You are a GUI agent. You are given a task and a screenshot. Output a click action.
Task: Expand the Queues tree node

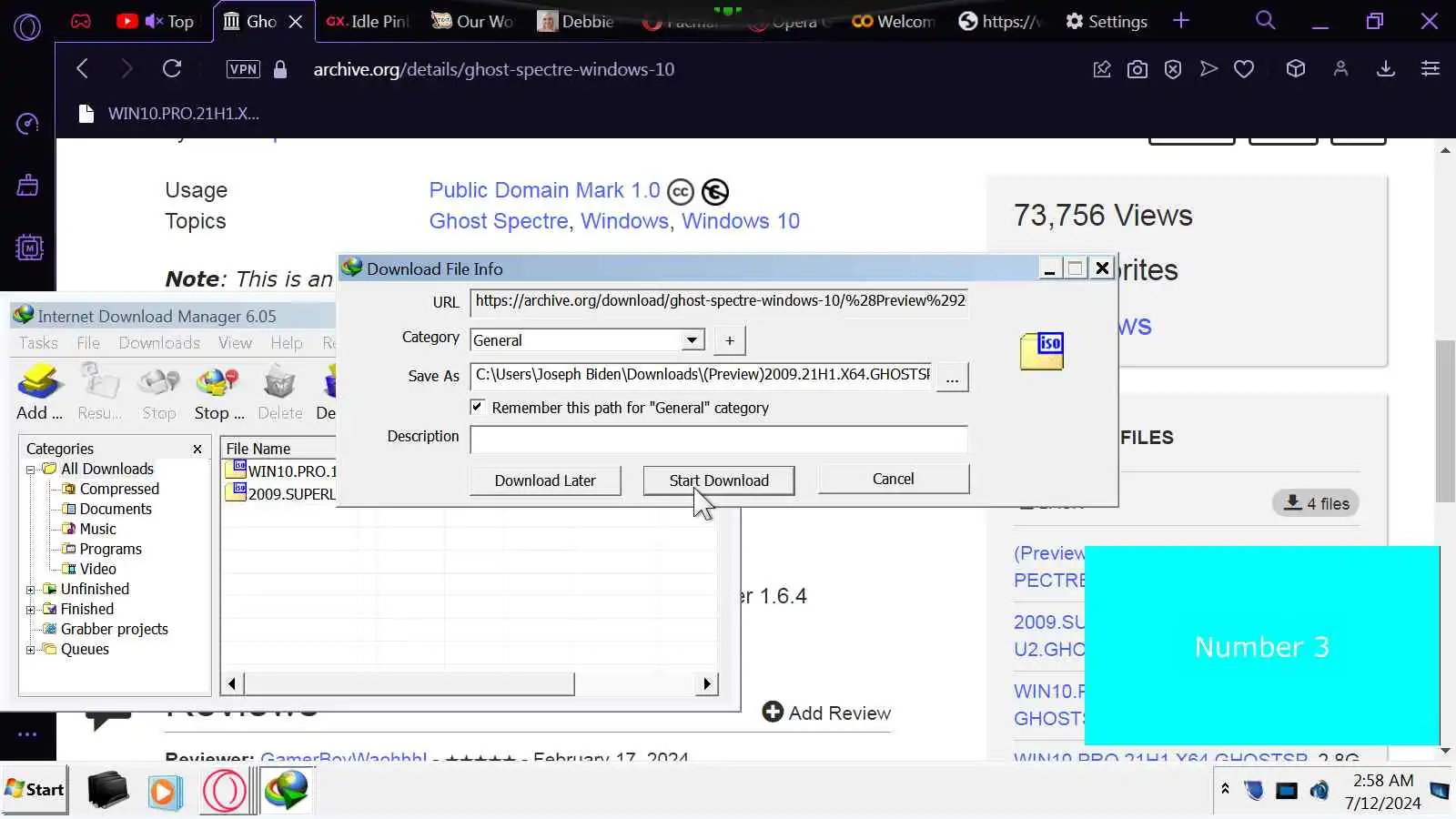[30, 650]
